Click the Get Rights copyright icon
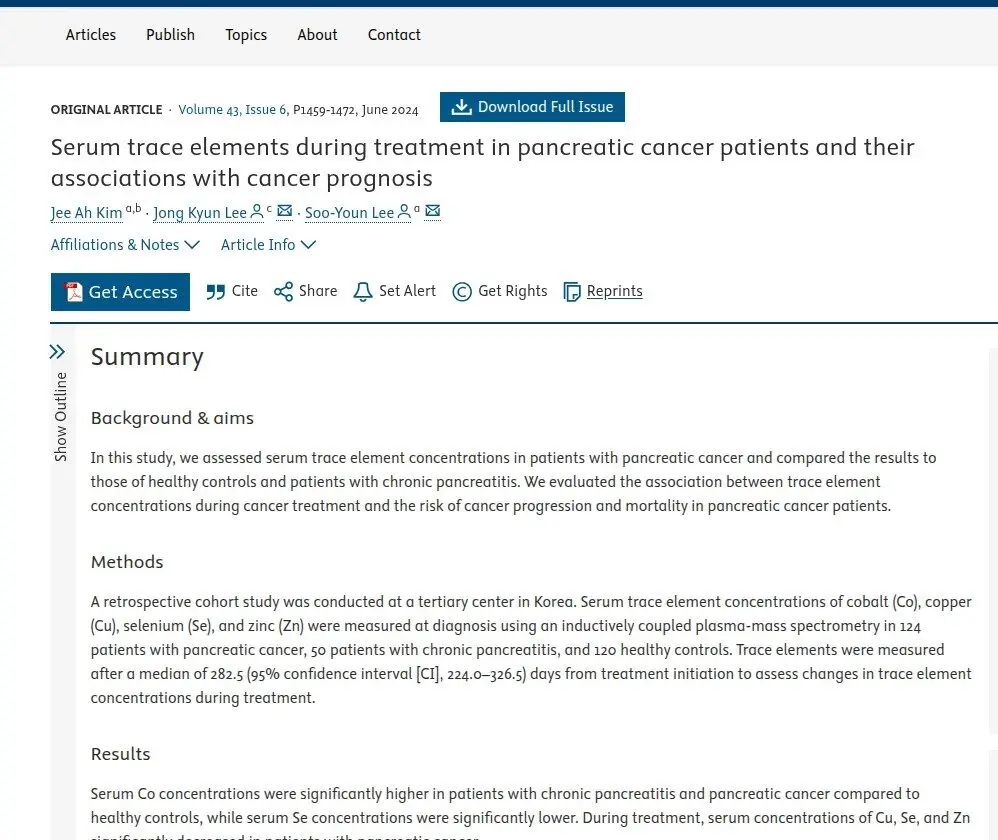Screen dimensions: 998x840 pyautogui.click(x=462, y=291)
